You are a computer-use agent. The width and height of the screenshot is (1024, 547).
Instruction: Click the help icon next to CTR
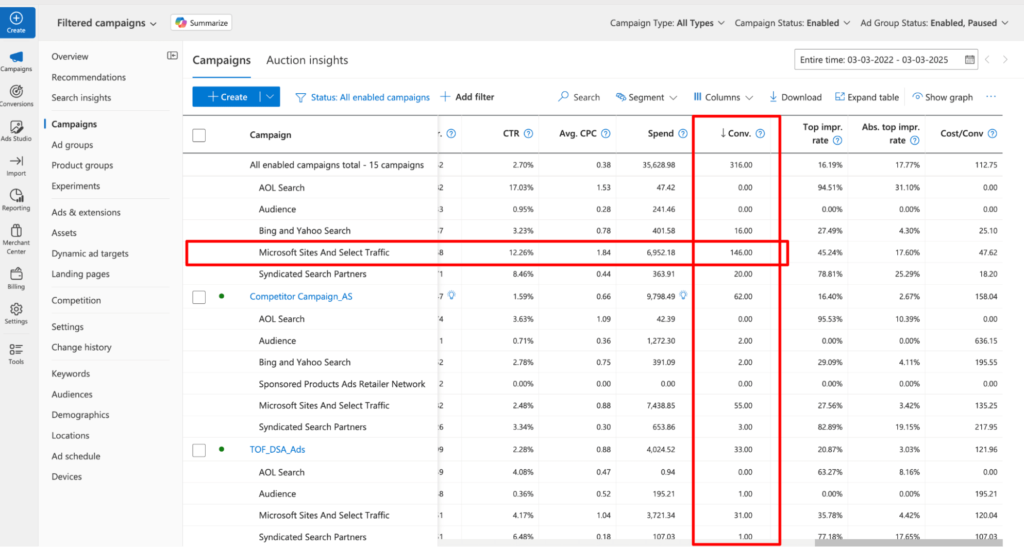pyautogui.click(x=528, y=134)
